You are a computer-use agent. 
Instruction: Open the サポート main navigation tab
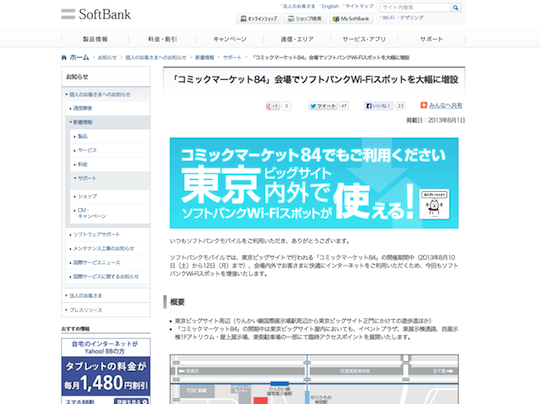432,39
